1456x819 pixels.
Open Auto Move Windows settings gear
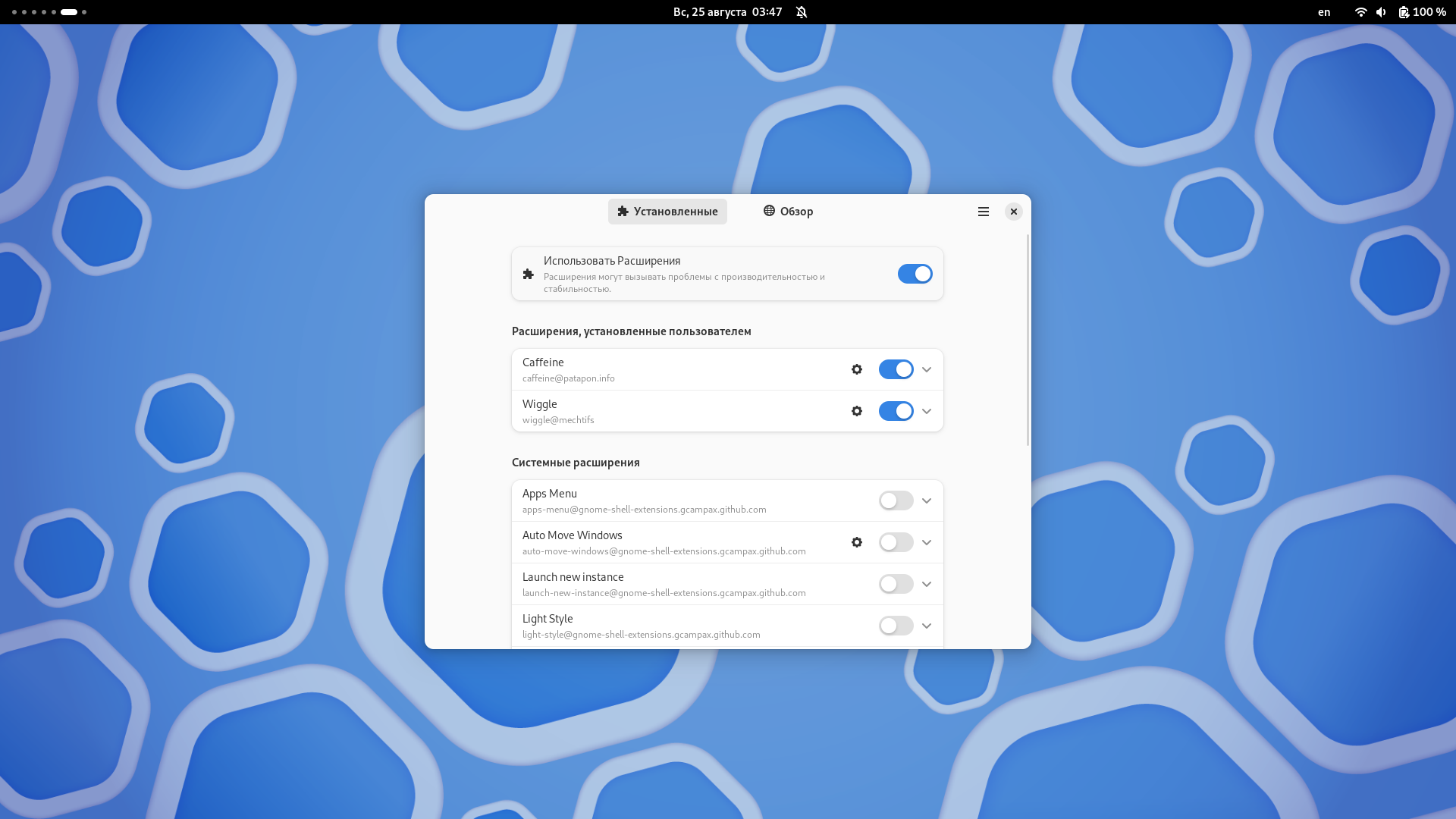tap(857, 542)
